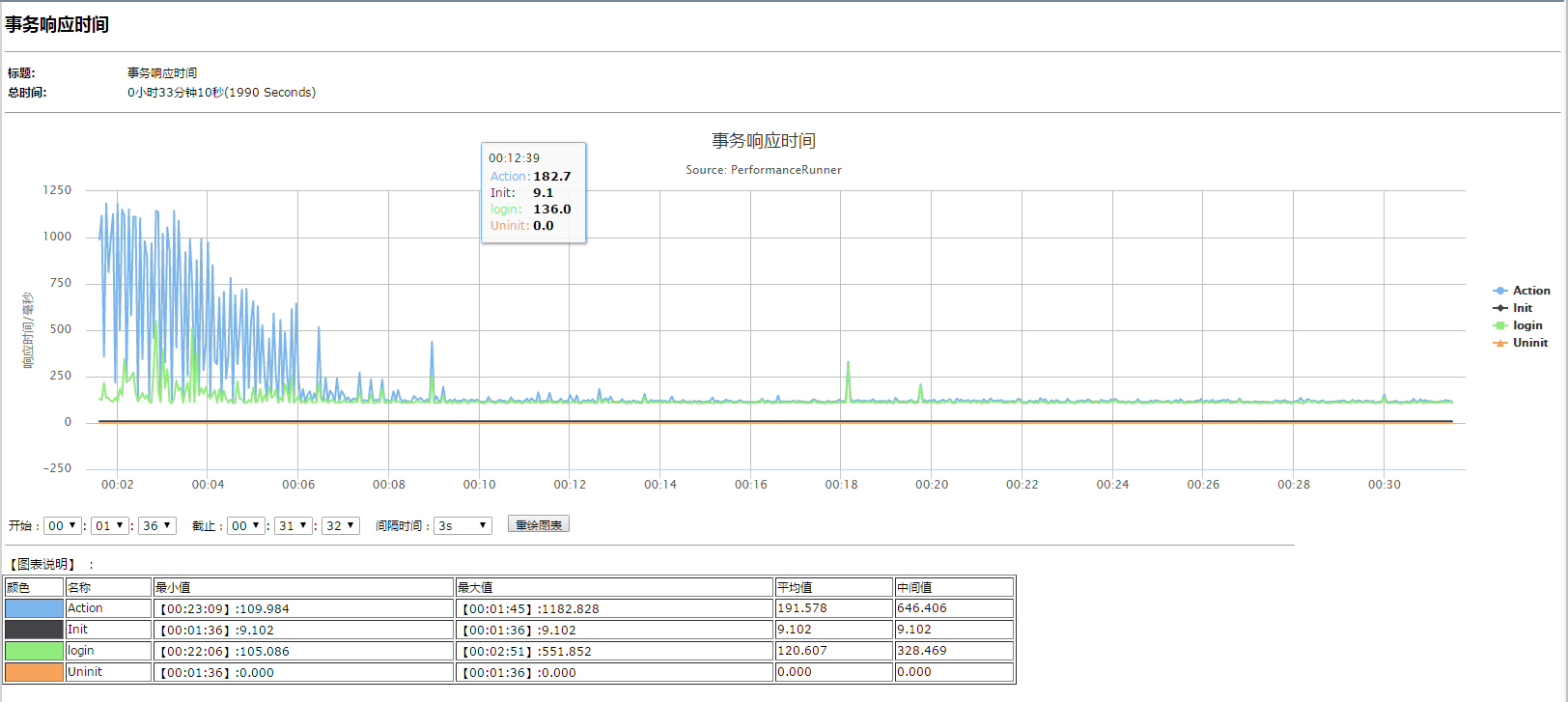
Task: Toggle the login series legend entry
Action: coord(1526,325)
